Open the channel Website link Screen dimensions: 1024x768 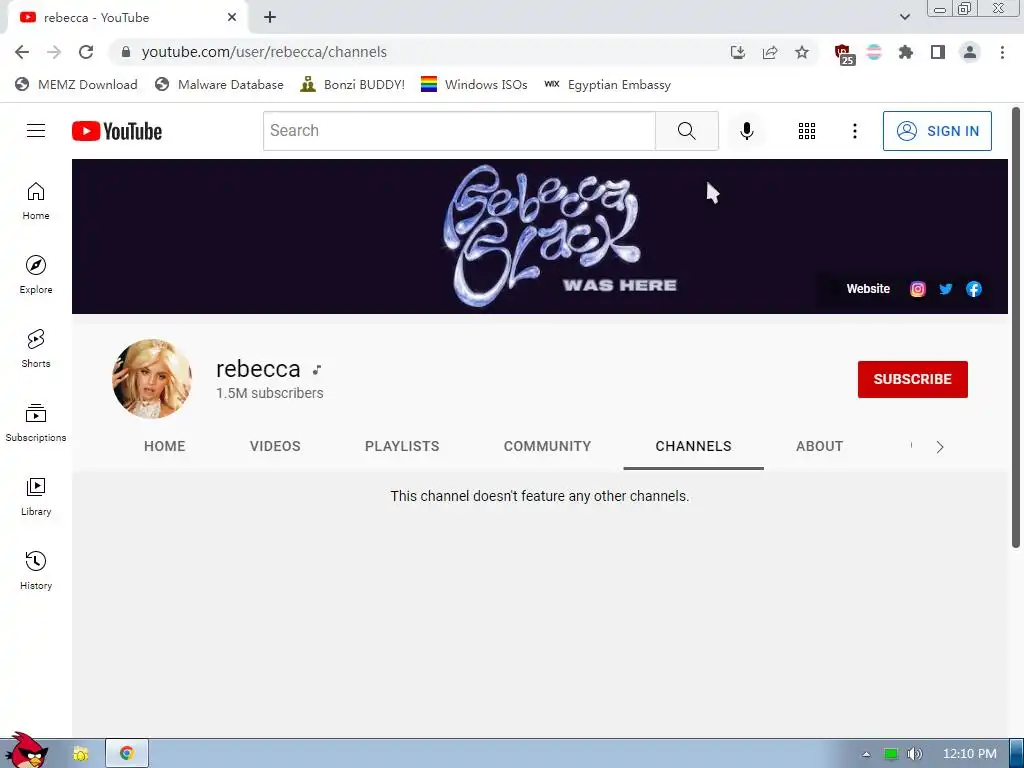point(868,289)
